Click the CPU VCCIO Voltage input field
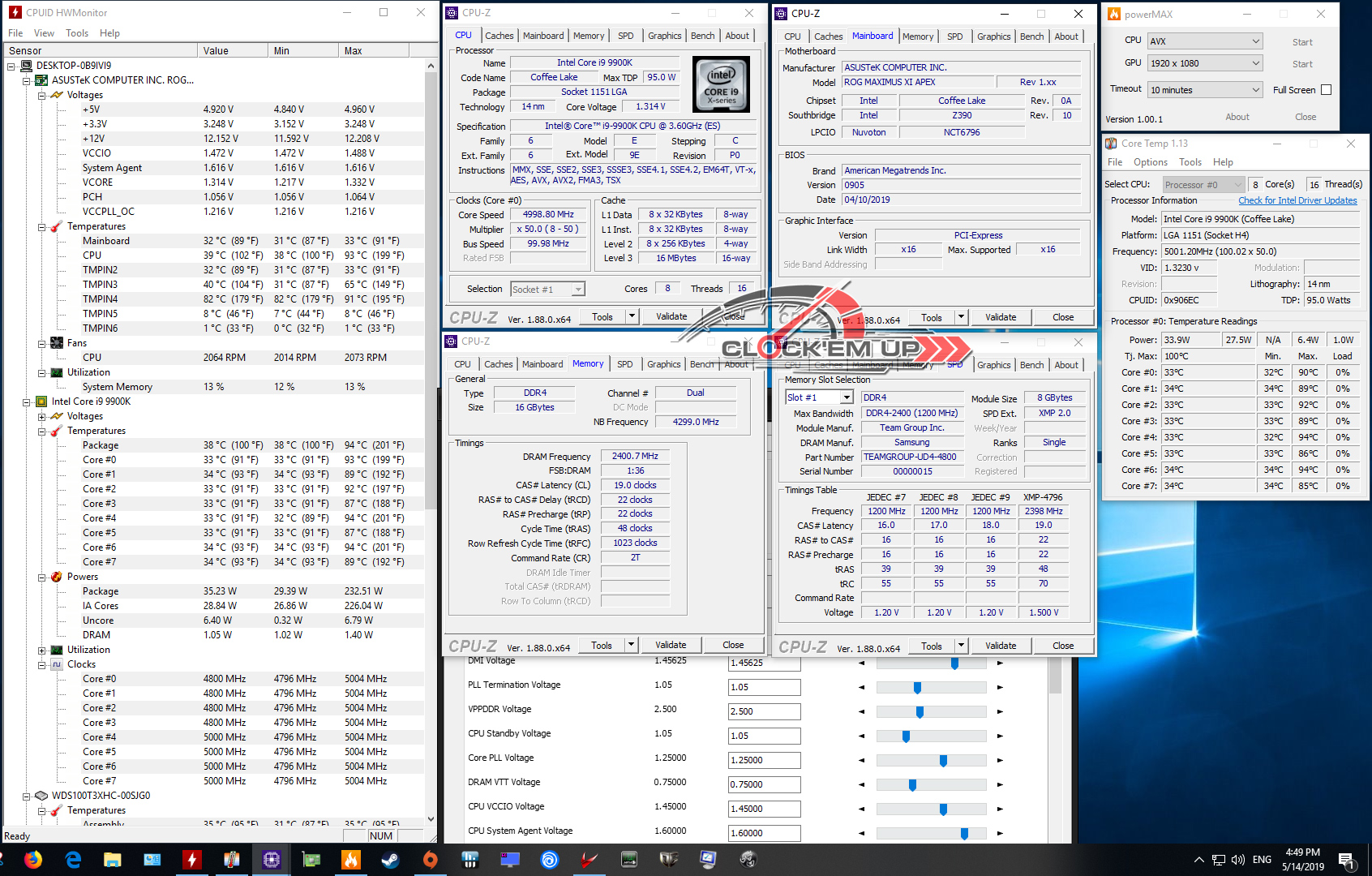 [764, 809]
